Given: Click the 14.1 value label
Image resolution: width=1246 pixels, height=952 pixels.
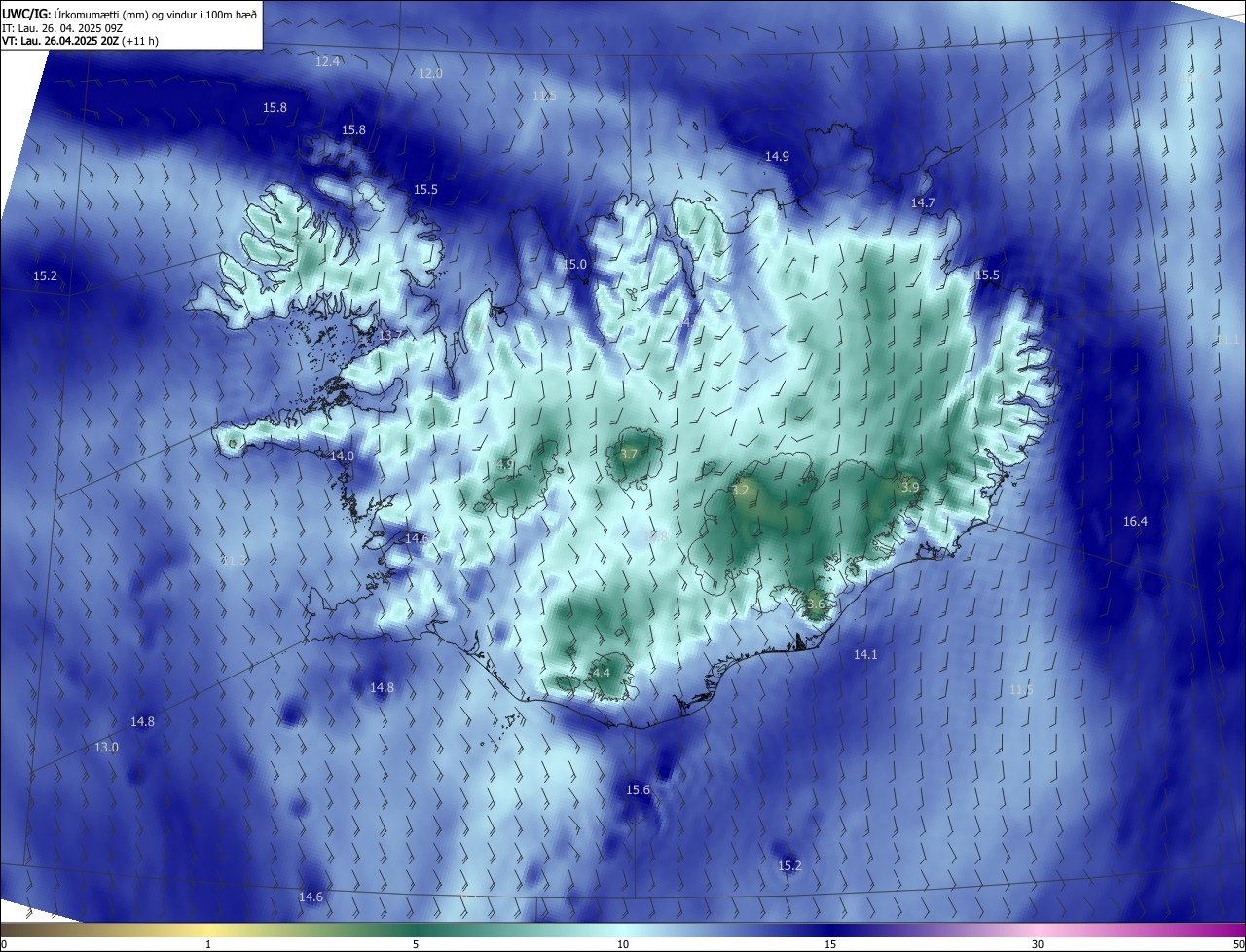Looking at the screenshot, I should pyautogui.click(x=865, y=655).
